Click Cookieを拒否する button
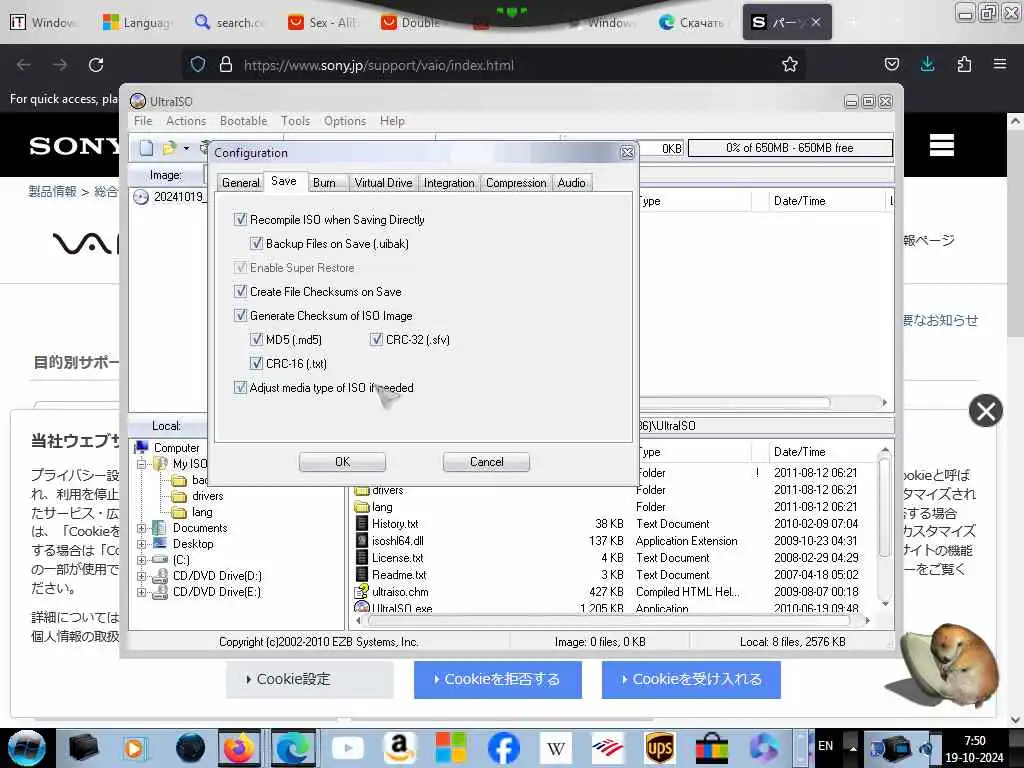Screen dimensions: 1024x768 (x=498, y=679)
